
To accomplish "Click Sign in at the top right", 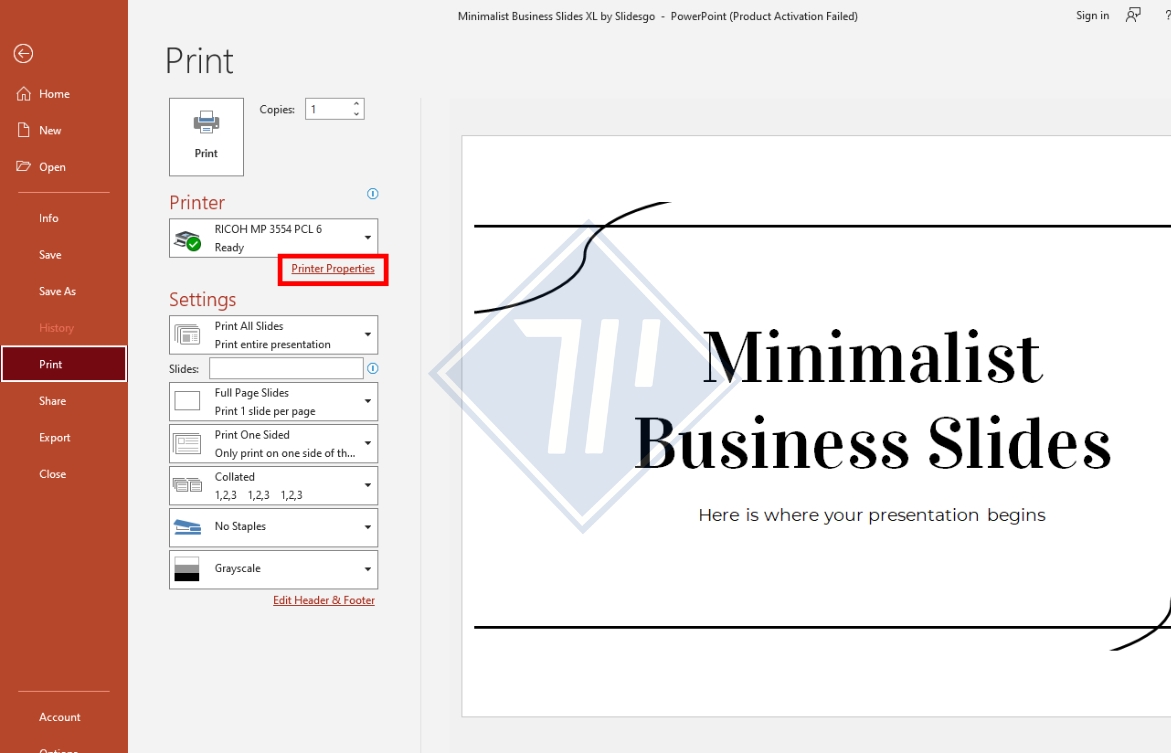I will pos(1092,15).
